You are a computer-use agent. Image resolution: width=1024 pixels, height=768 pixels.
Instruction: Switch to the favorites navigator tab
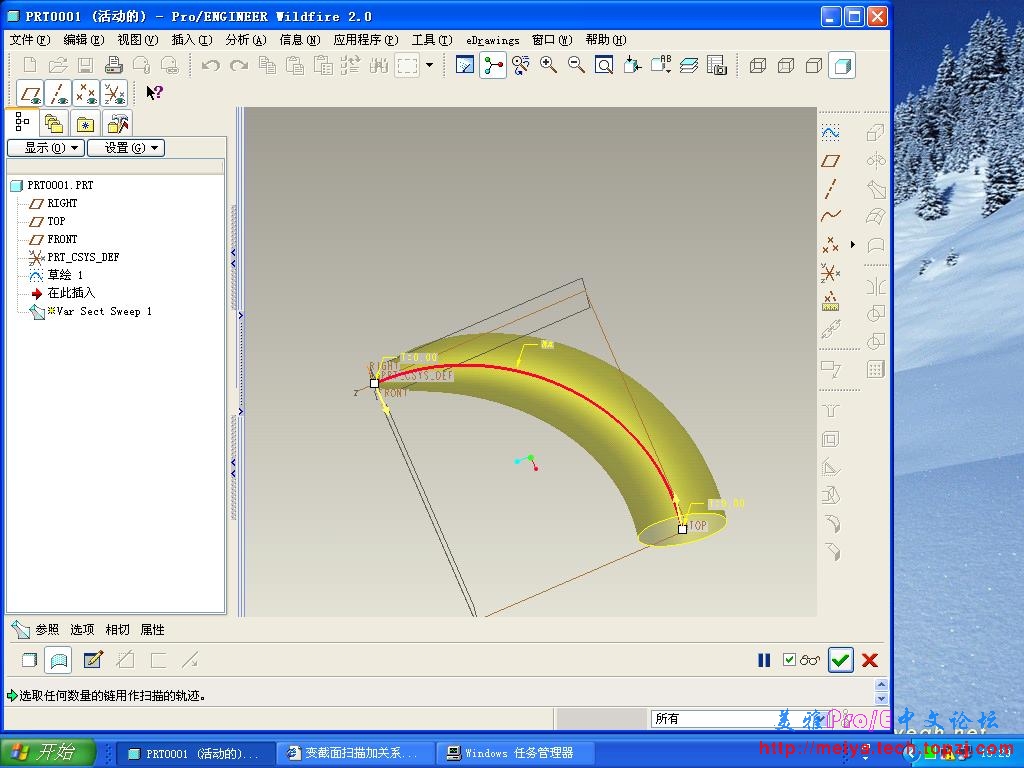(85, 123)
